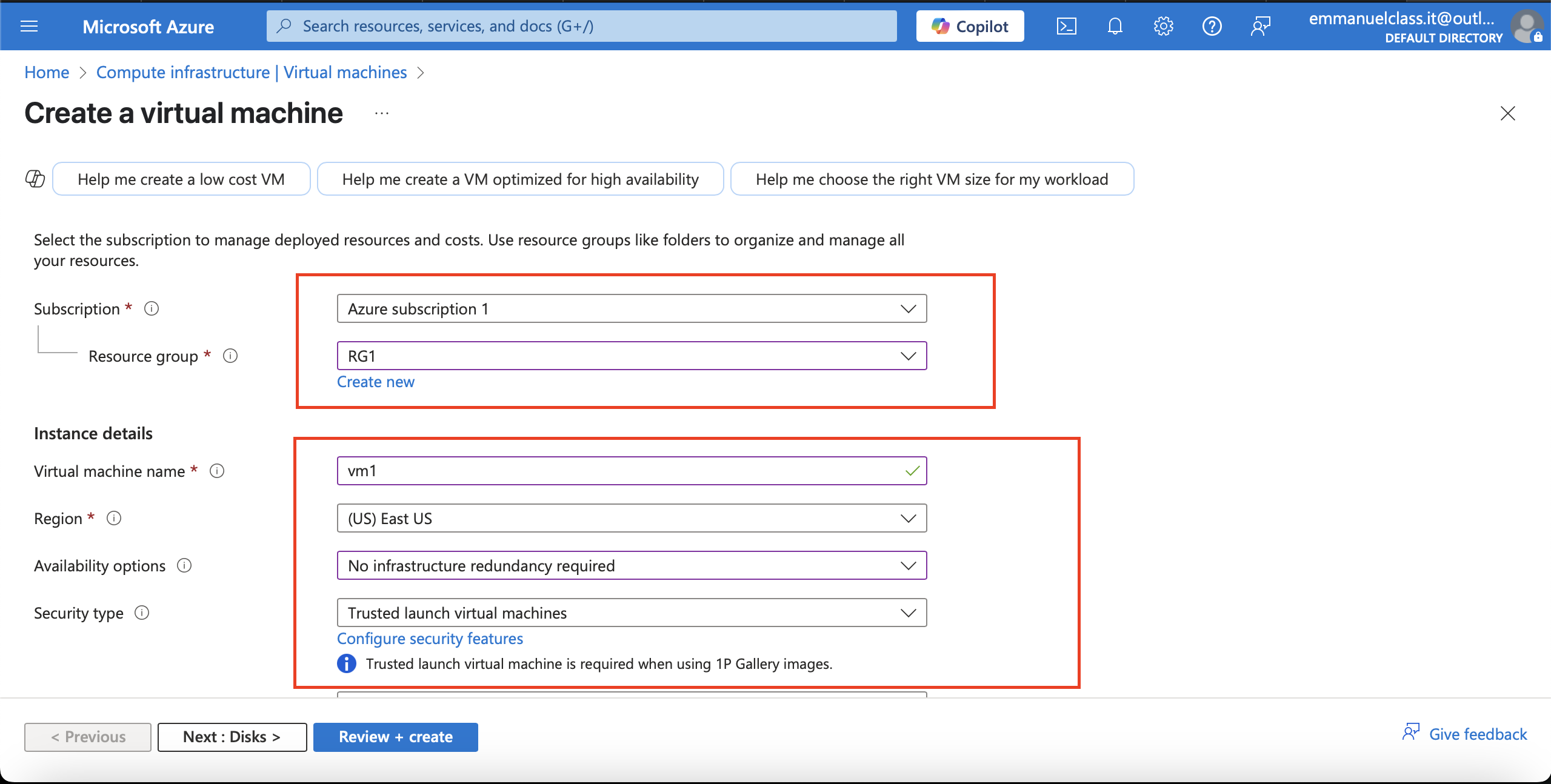Click the Previous button
1551x784 pixels.
pyautogui.click(x=88, y=737)
